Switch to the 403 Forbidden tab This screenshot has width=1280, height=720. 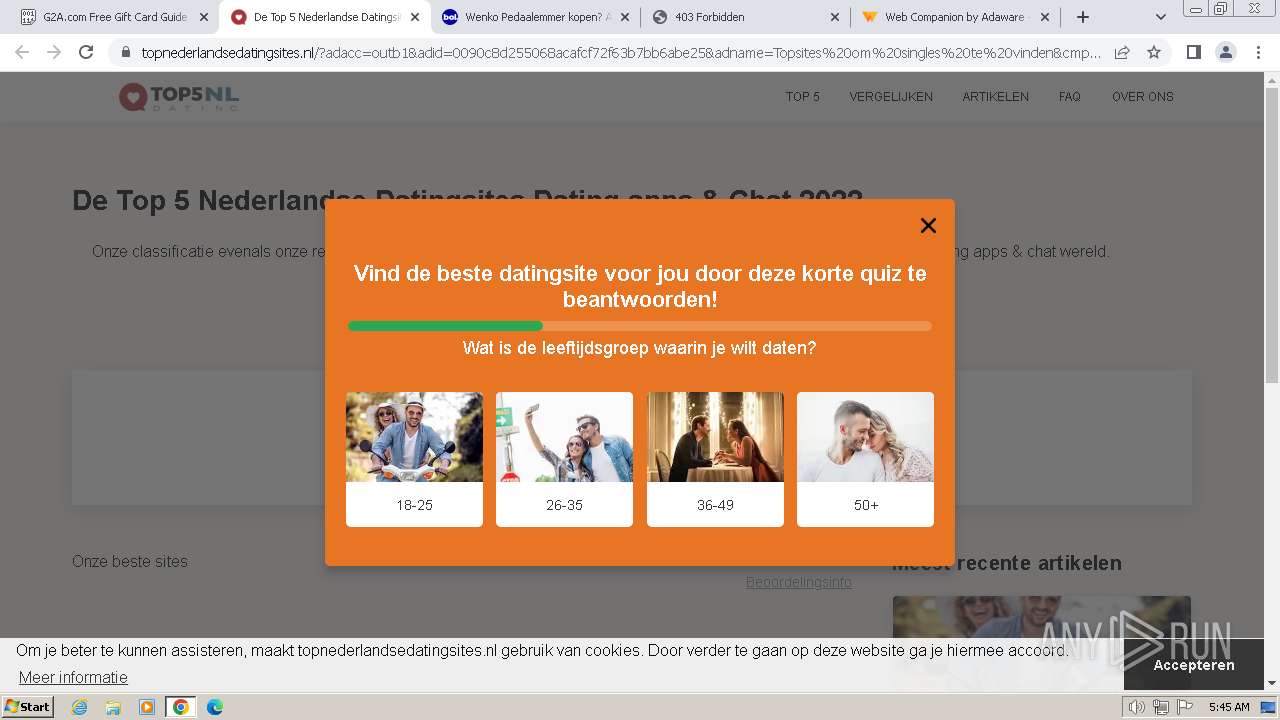click(745, 17)
